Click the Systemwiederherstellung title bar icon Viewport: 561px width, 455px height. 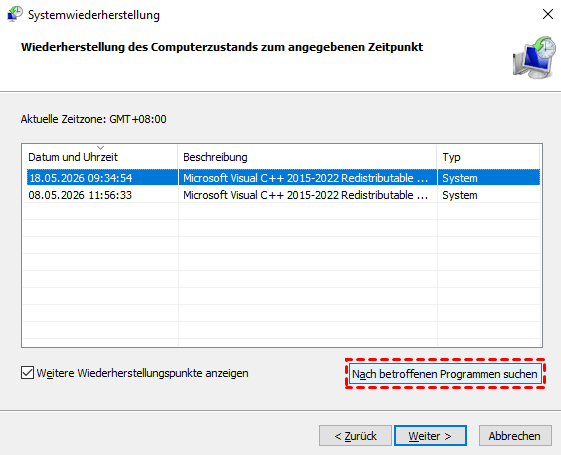(15, 15)
